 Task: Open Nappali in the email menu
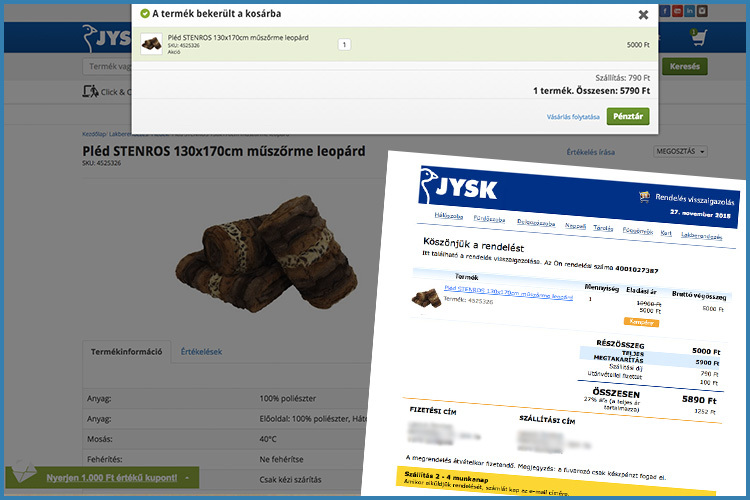point(575,226)
